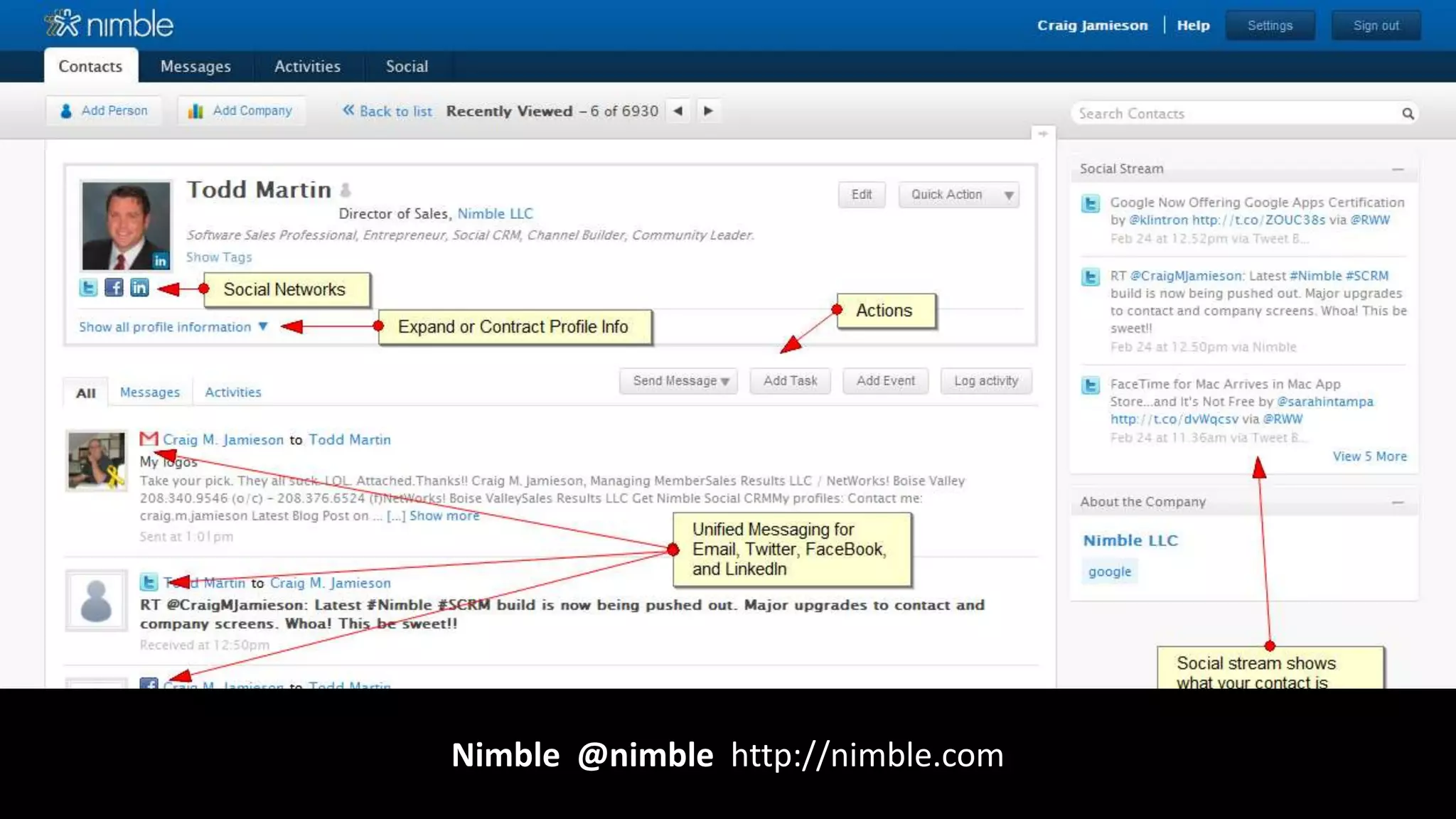Click View 5 More in Social Stream
1456x819 pixels.
(x=1369, y=456)
